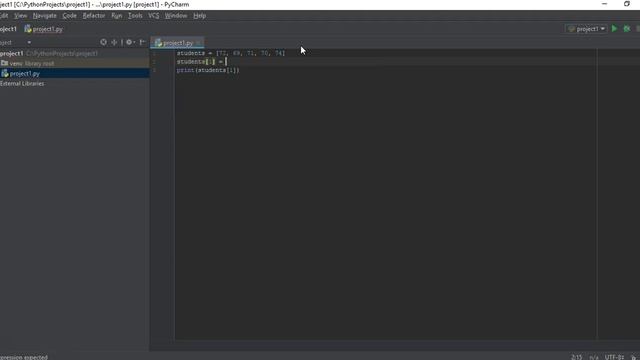Click the venv folder icon
Image resolution: width=640 pixels, height=360 pixels.
click(x=4, y=63)
